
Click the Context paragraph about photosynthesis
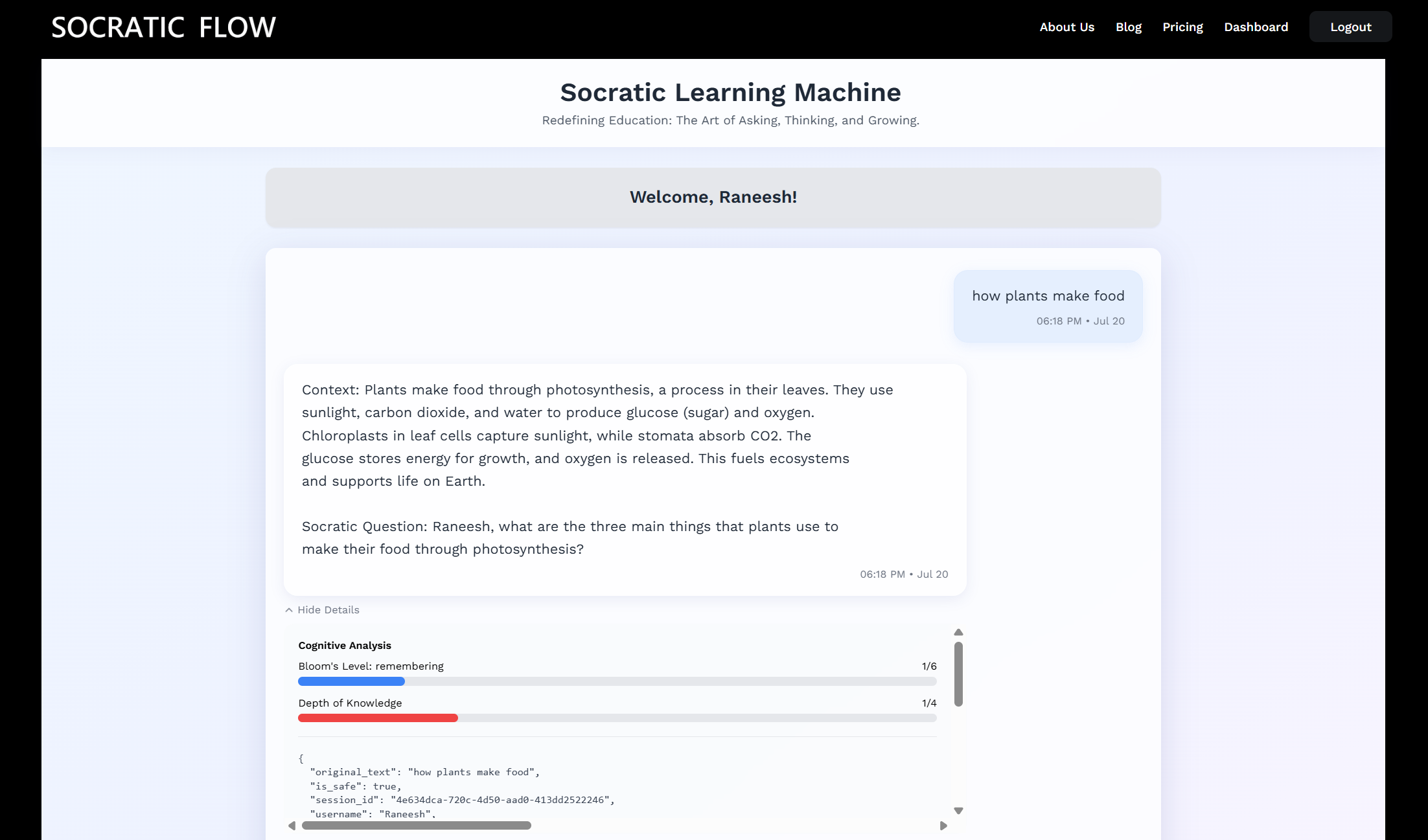point(597,435)
